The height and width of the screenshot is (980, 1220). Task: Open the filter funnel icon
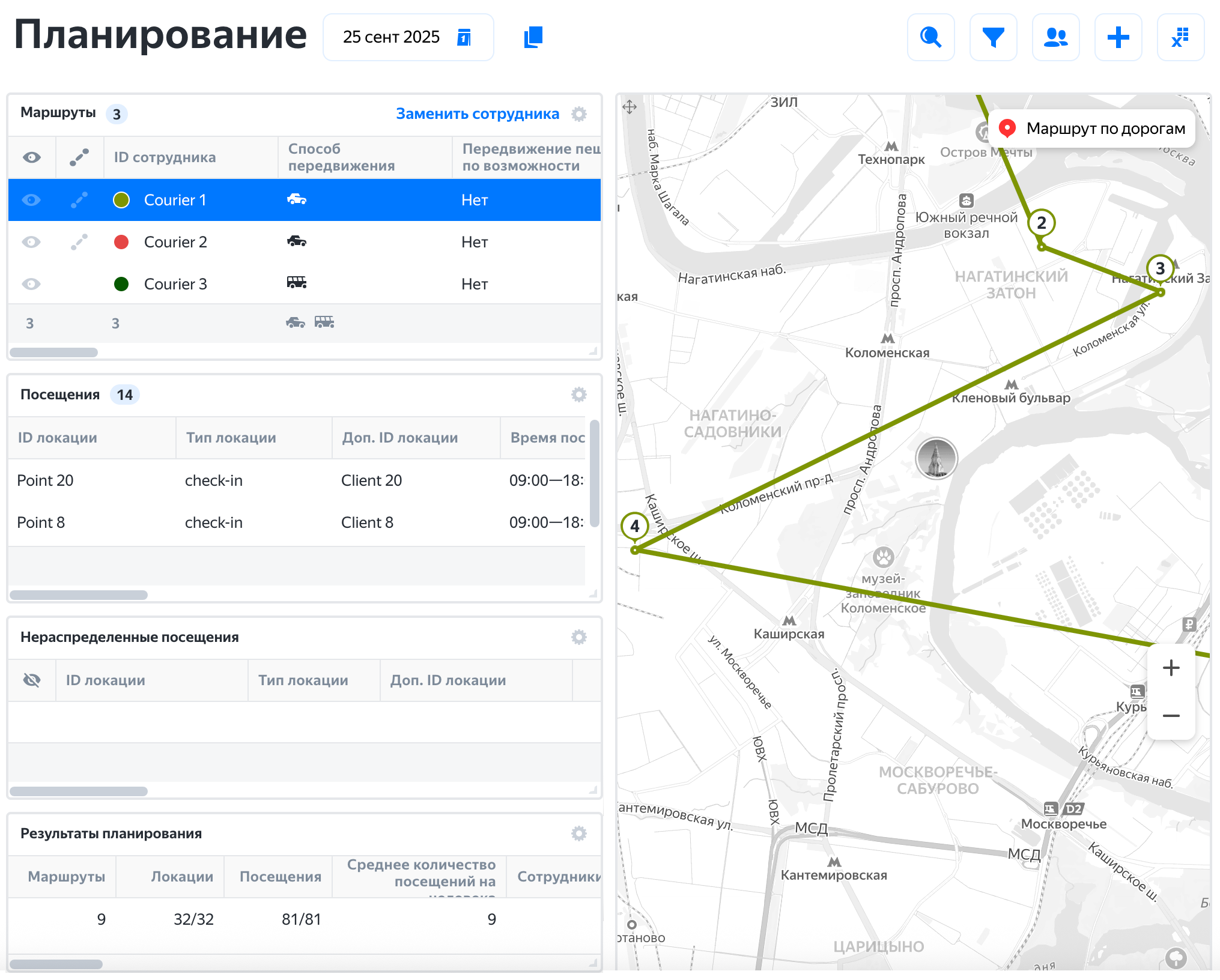click(x=993, y=37)
